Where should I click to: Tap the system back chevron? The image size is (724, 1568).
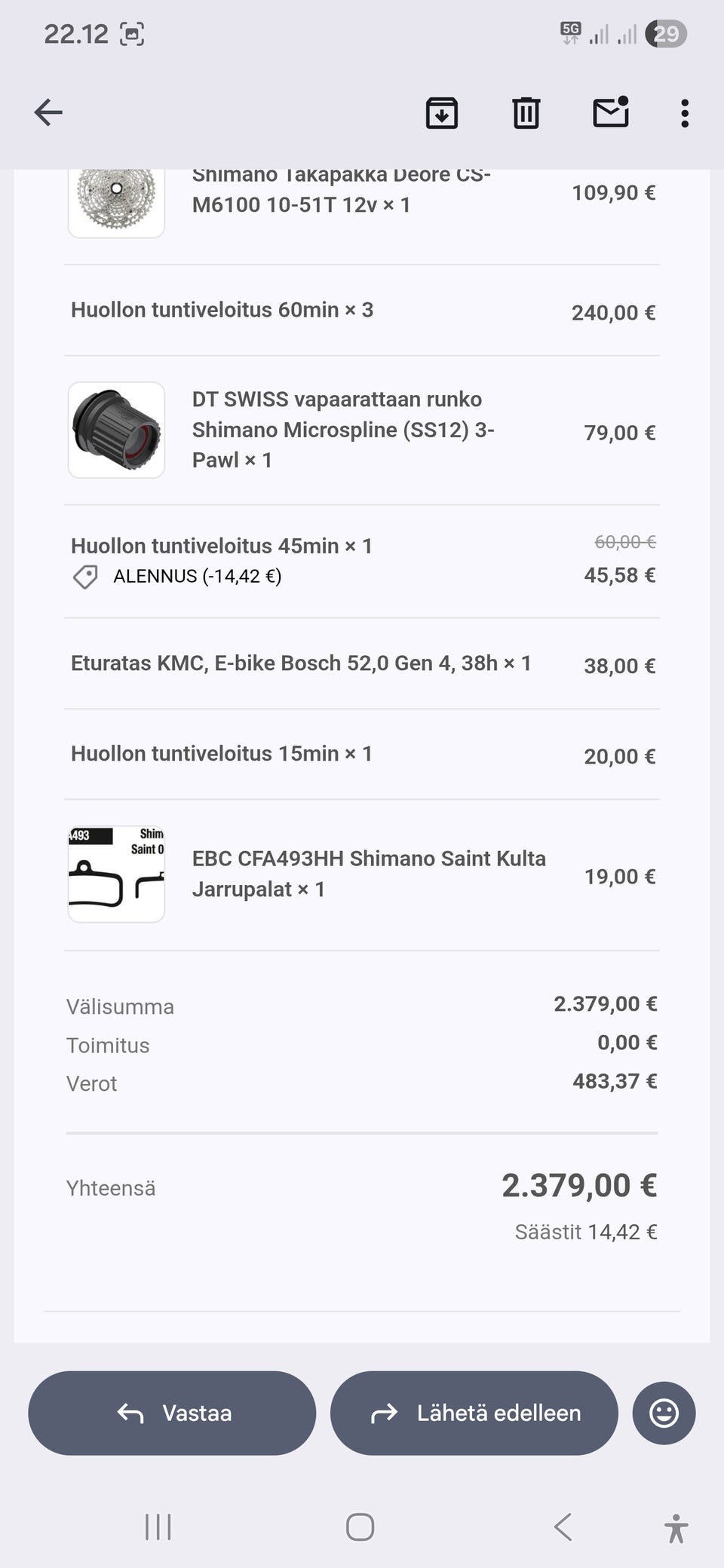(x=563, y=1527)
